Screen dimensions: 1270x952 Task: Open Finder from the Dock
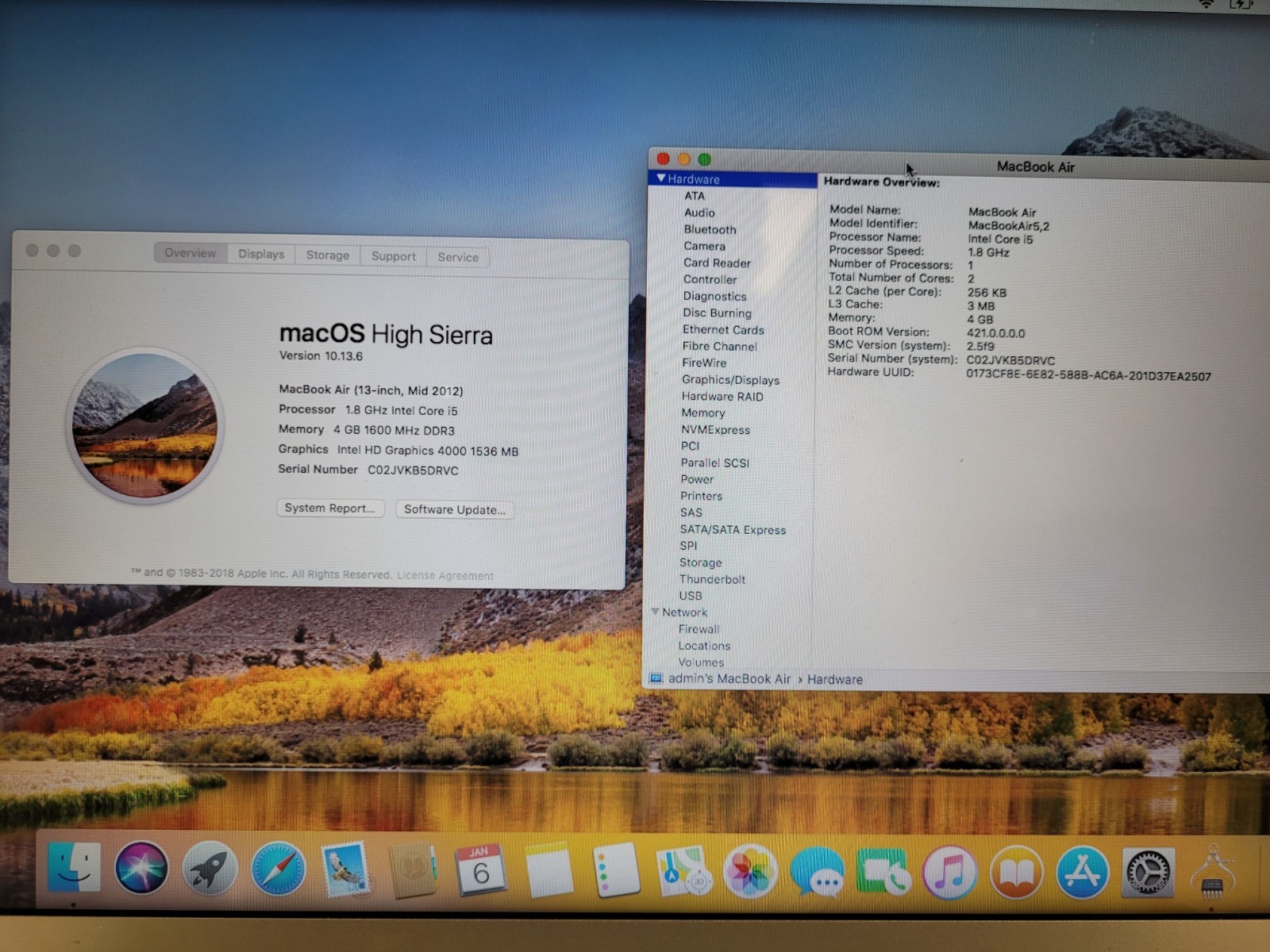coord(74,868)
